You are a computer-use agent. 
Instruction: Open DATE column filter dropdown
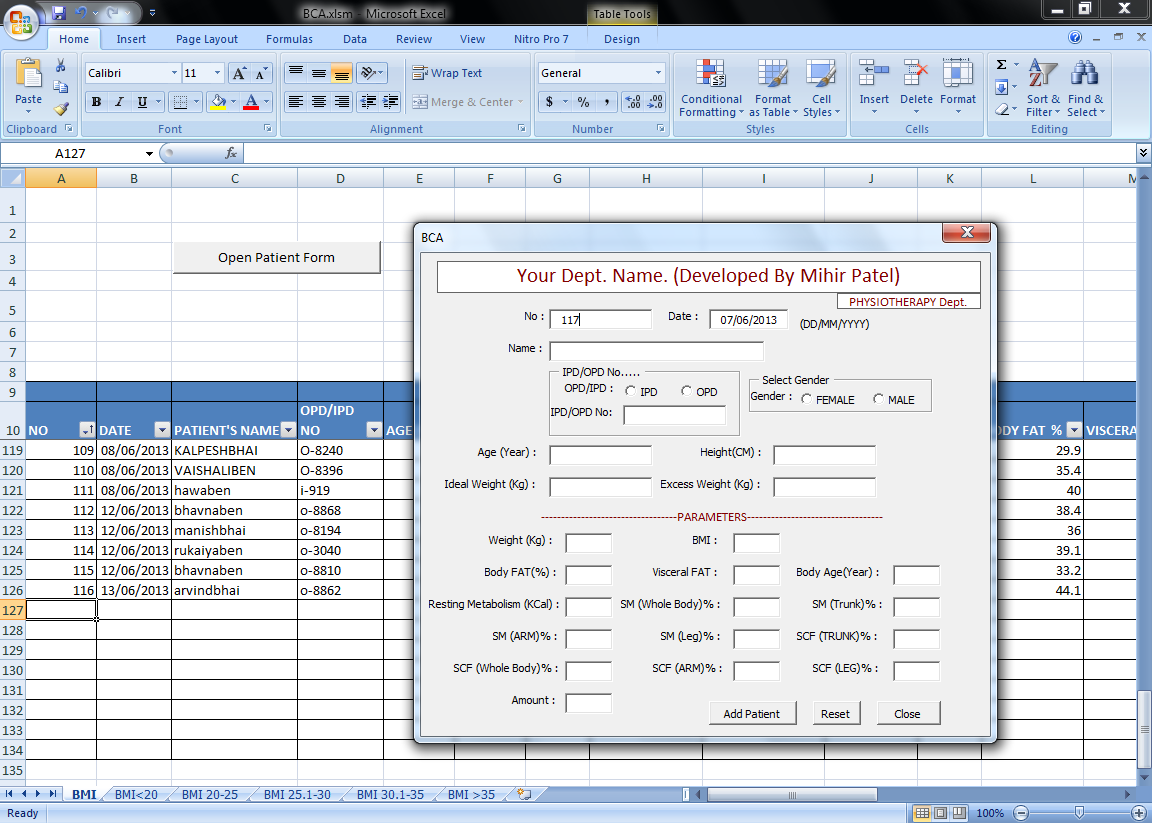(162, 430)
